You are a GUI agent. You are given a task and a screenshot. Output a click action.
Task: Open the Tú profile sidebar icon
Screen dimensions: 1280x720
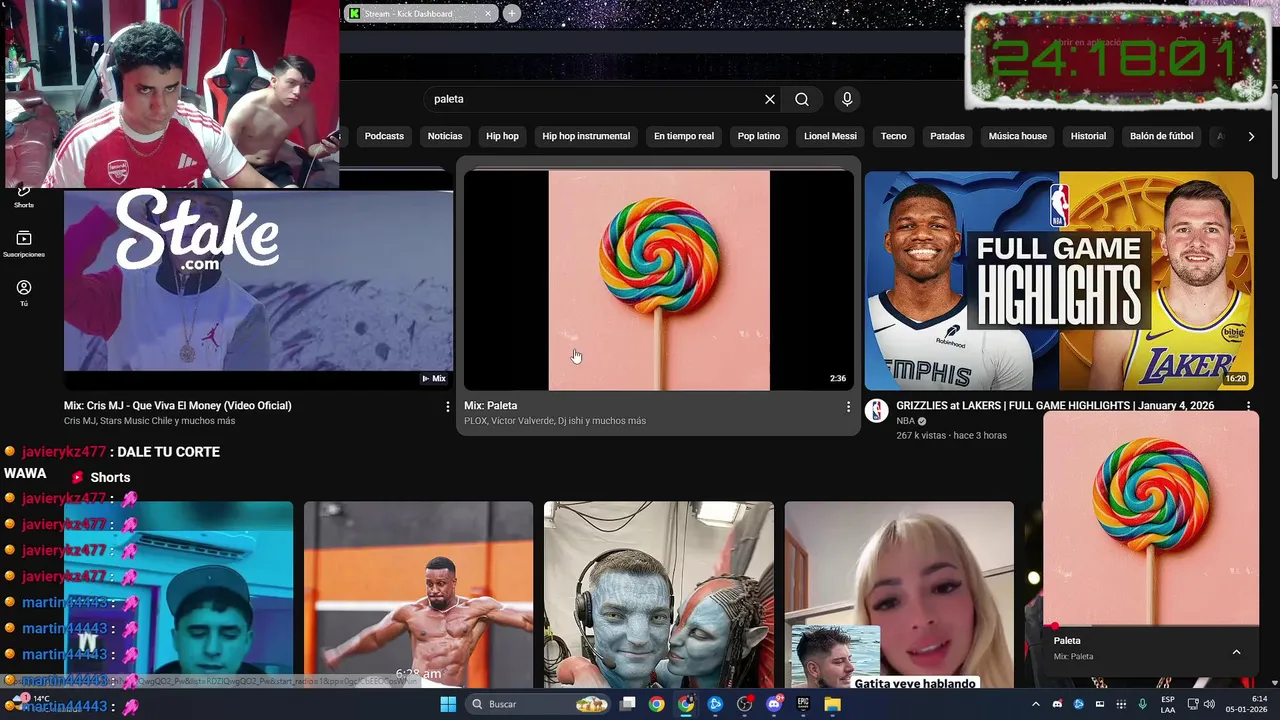[24, 292]
